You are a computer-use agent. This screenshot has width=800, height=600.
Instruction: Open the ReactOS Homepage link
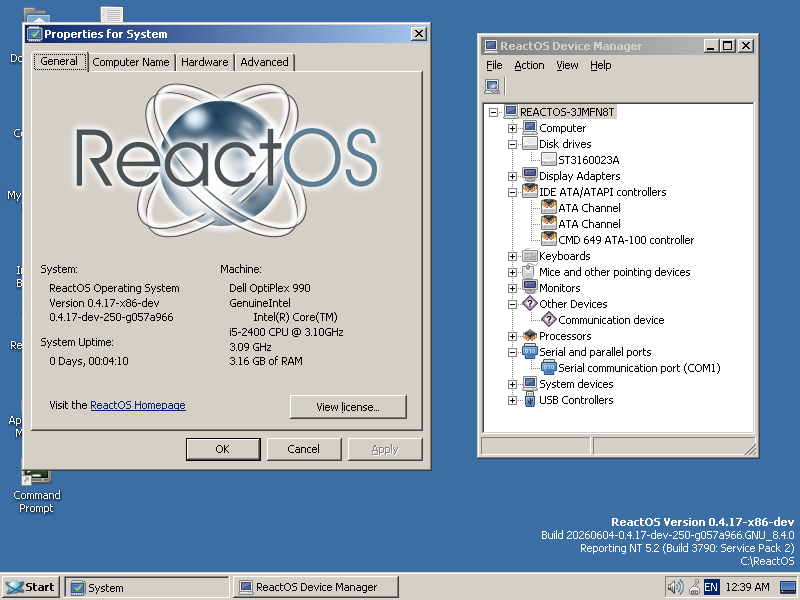tap(138, 405)
